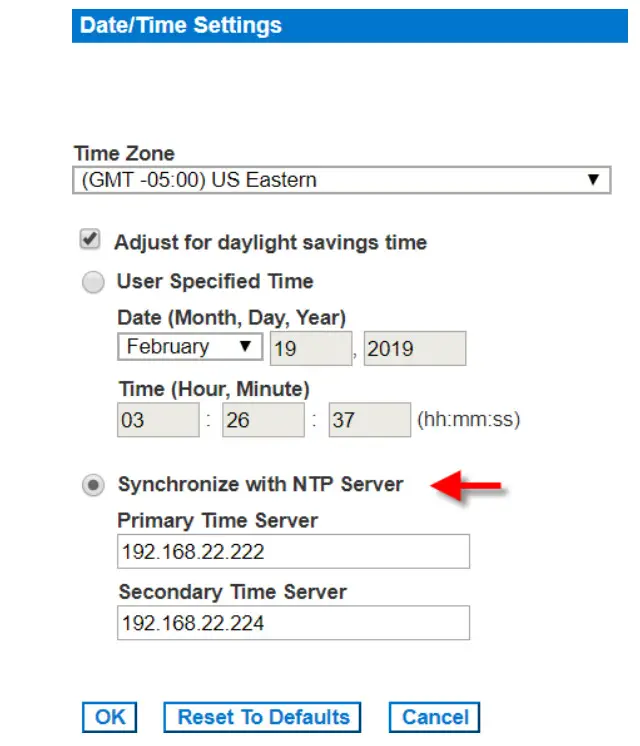The height and width of the screenshot is (746, 640).
Task: Focus the Secondary Time Server address field
Action: (x=293, y=623)
